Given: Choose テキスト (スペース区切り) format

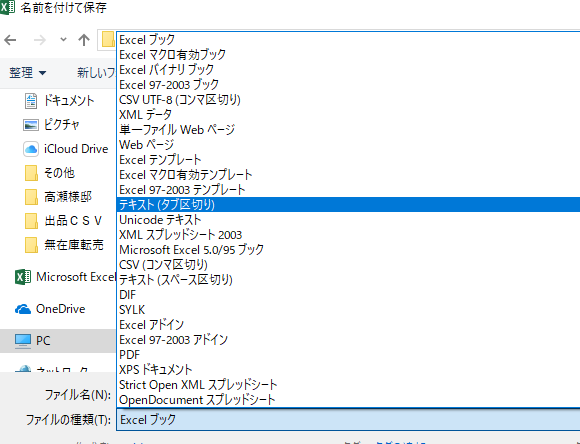Looking at the screenshot, I should click(x=348, y=280).
